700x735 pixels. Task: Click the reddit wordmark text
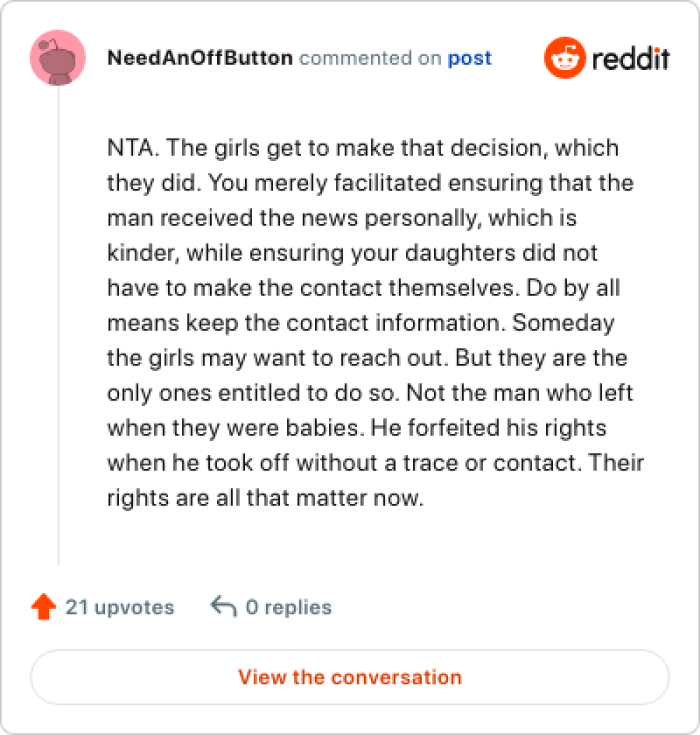point(630,59)
